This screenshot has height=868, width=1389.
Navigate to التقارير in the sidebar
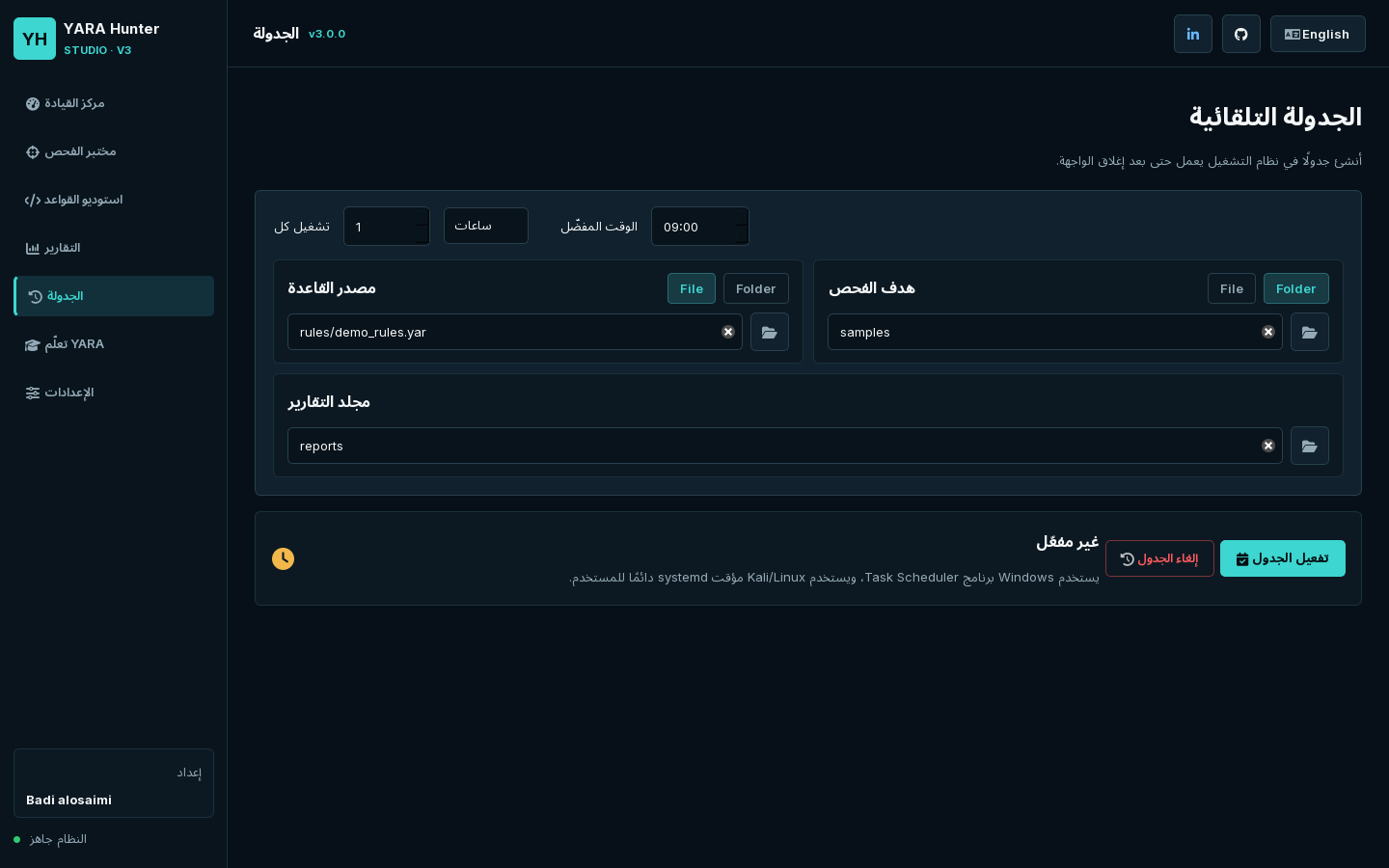pos(114,248)
